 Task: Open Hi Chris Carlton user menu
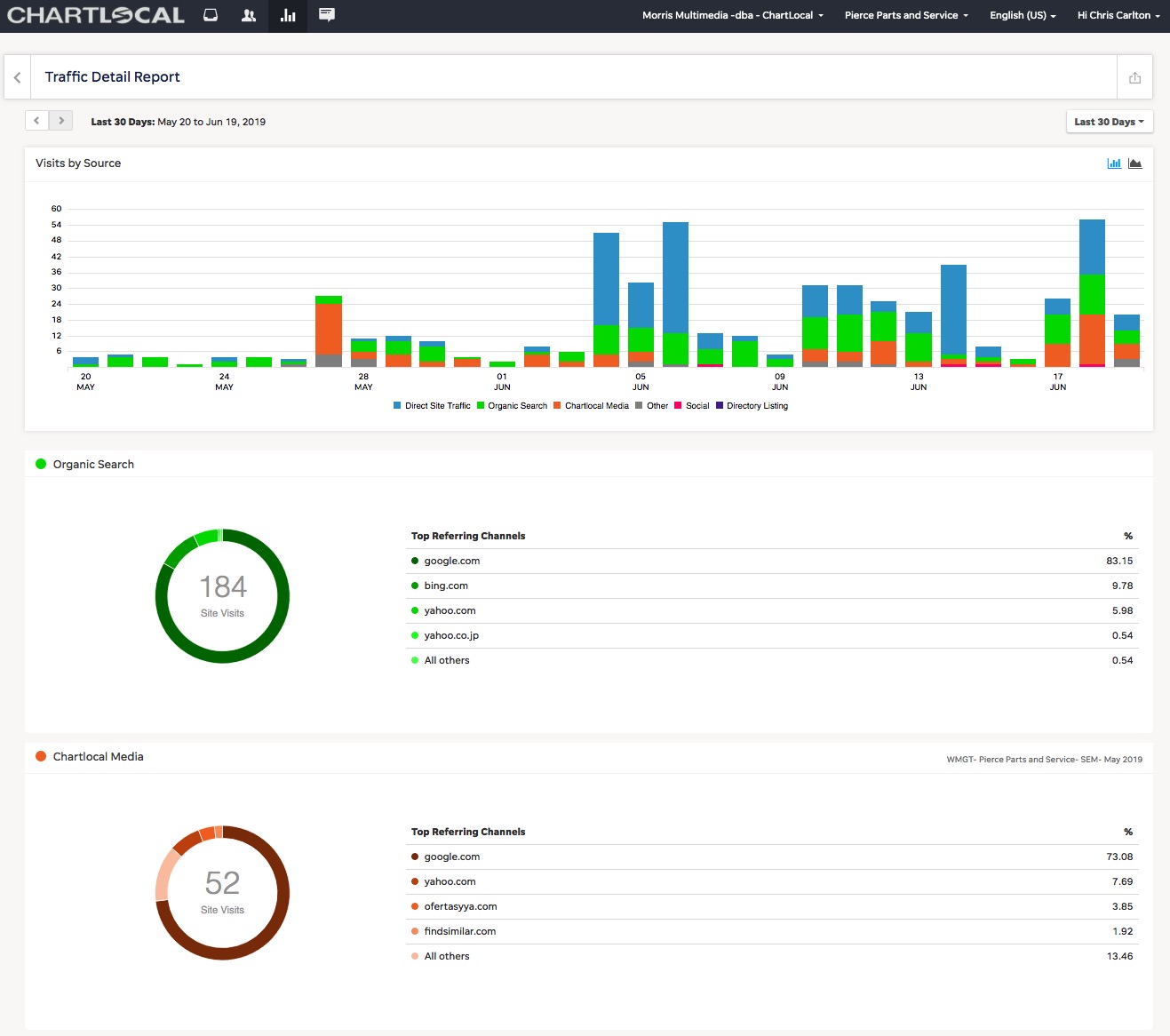1118,15
